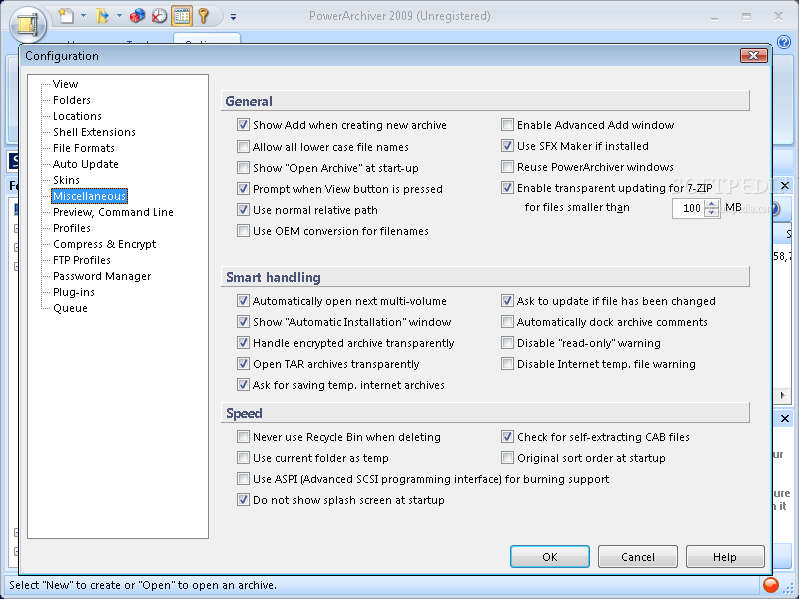
Task: Check Use current folder as temp
Action: point(243,457)
